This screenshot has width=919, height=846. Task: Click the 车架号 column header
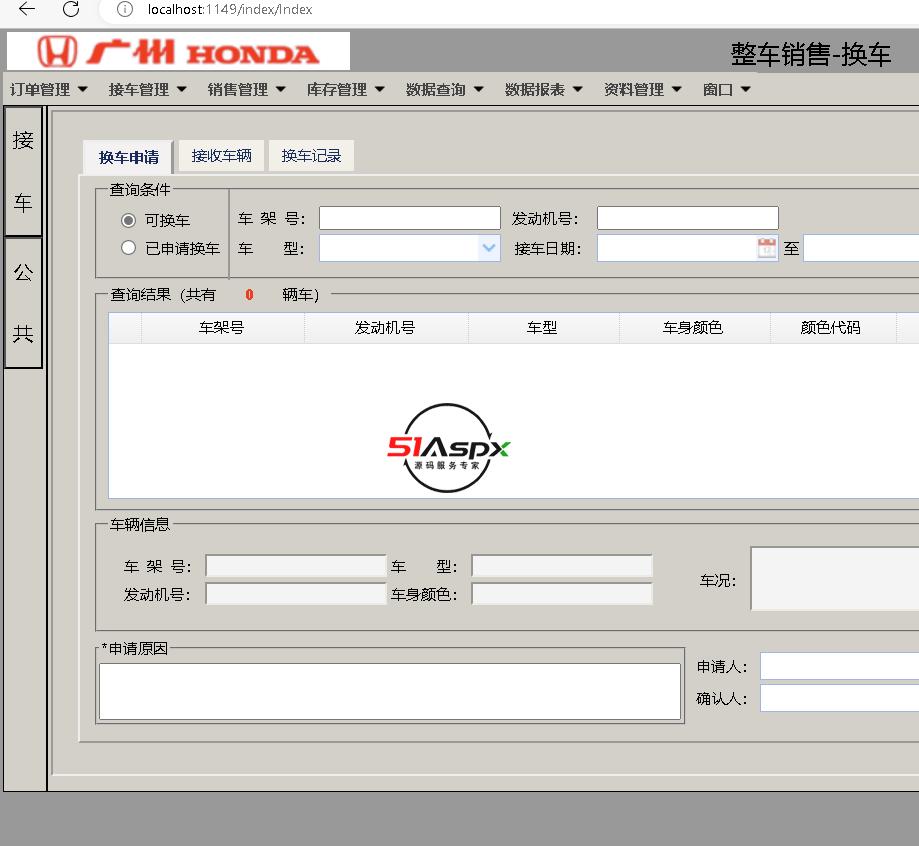(x=223, y=328)
